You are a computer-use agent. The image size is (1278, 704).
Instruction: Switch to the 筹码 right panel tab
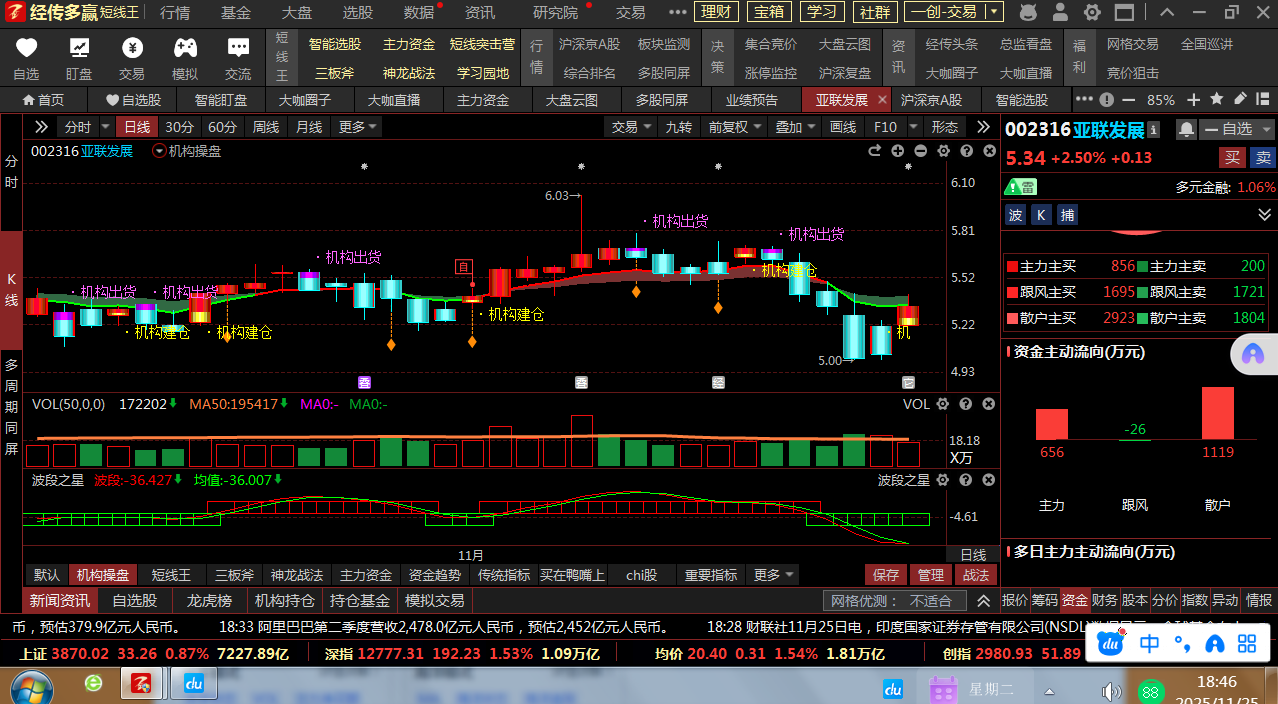(1045, 600)
